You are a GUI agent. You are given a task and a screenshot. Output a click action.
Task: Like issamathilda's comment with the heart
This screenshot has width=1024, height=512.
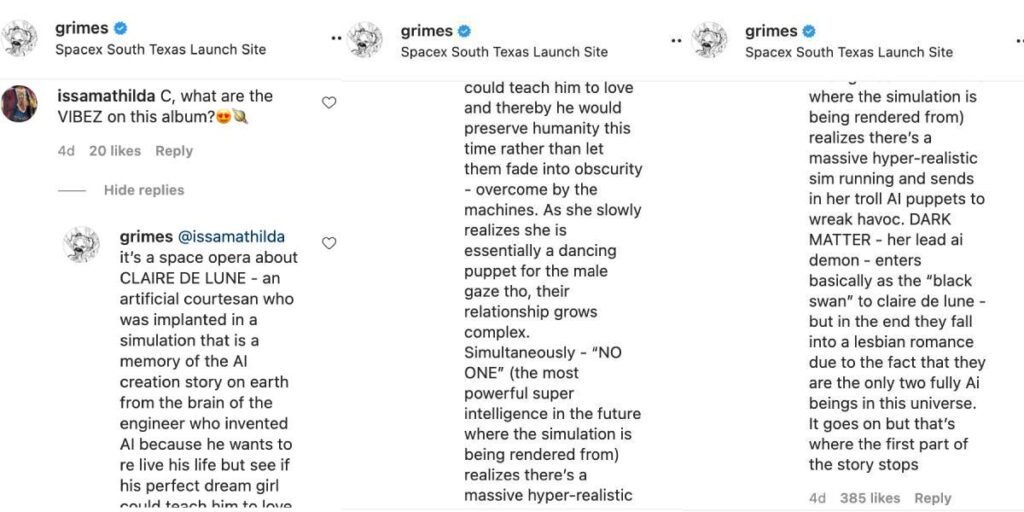[x=329, y=102]
